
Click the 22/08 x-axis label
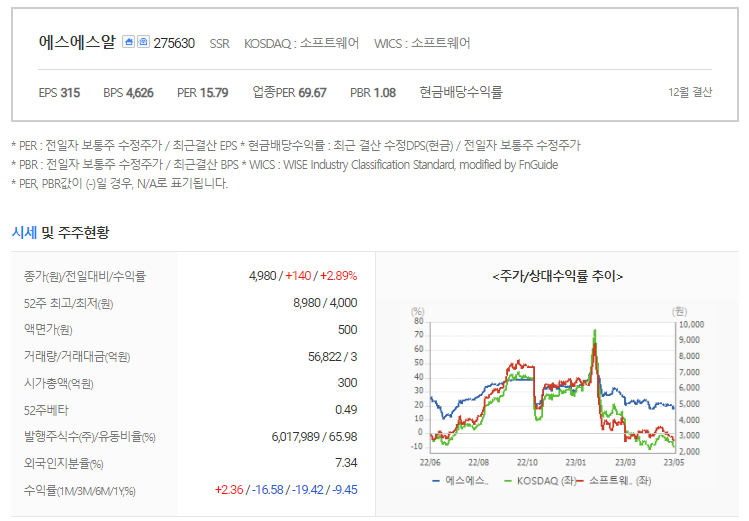[x=479, y=462]
